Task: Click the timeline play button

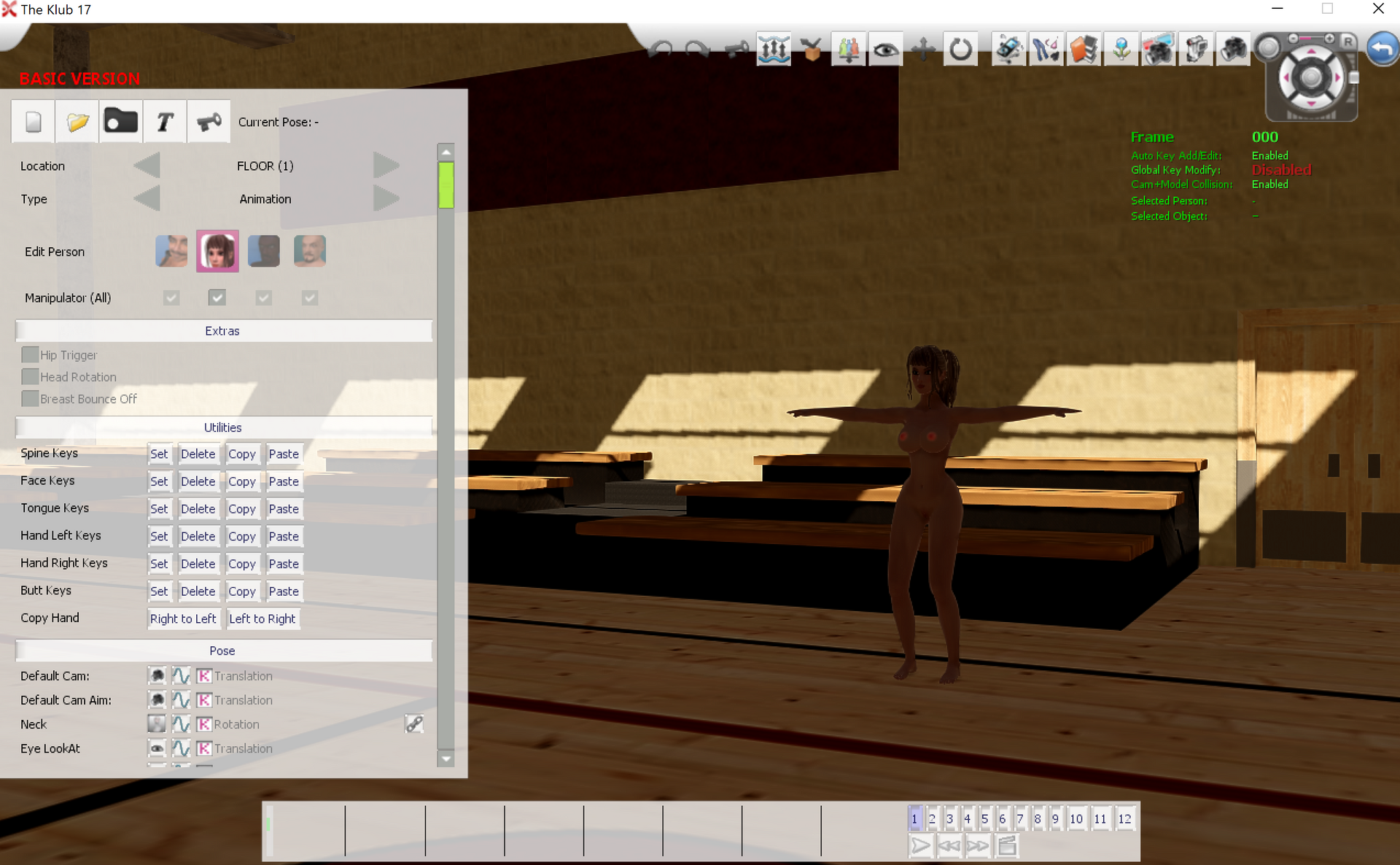Action: (x=920, y=846)
